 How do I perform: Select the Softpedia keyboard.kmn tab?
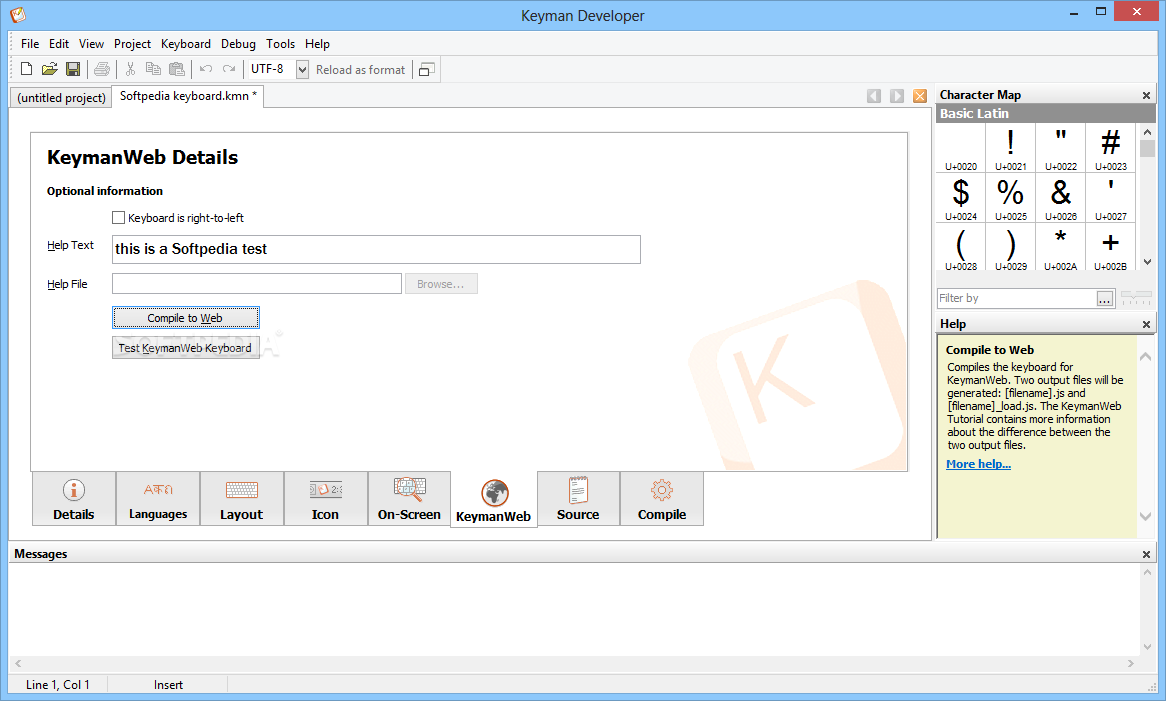click(187, 96)
